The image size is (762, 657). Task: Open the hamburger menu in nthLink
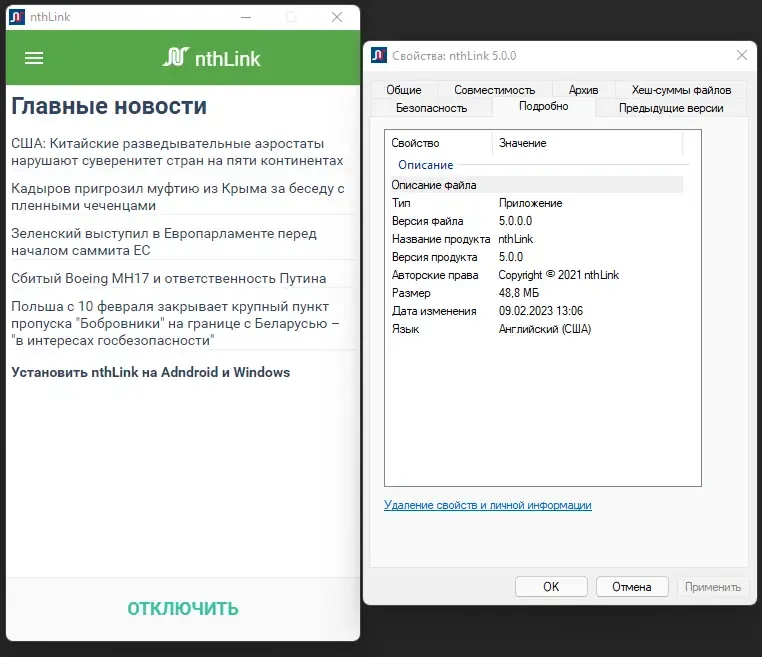point(34,58)
